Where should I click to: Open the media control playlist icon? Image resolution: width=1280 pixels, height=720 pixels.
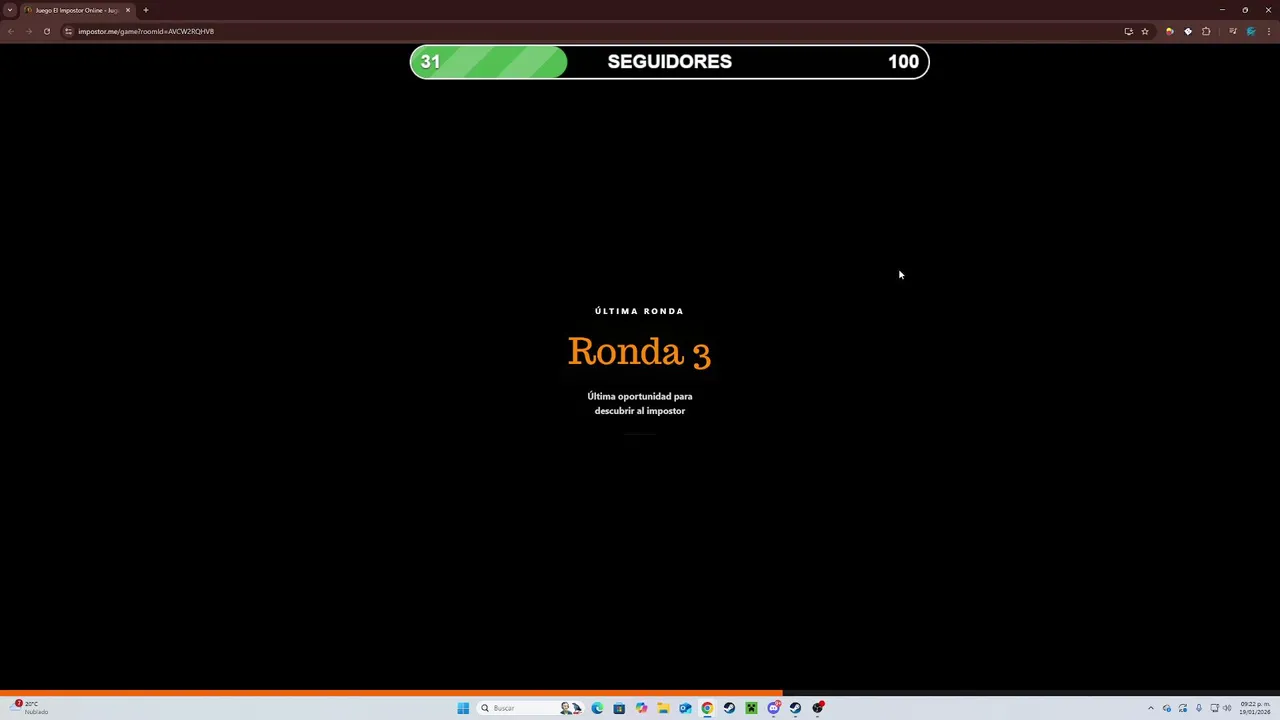click(x=1233, y=31)
